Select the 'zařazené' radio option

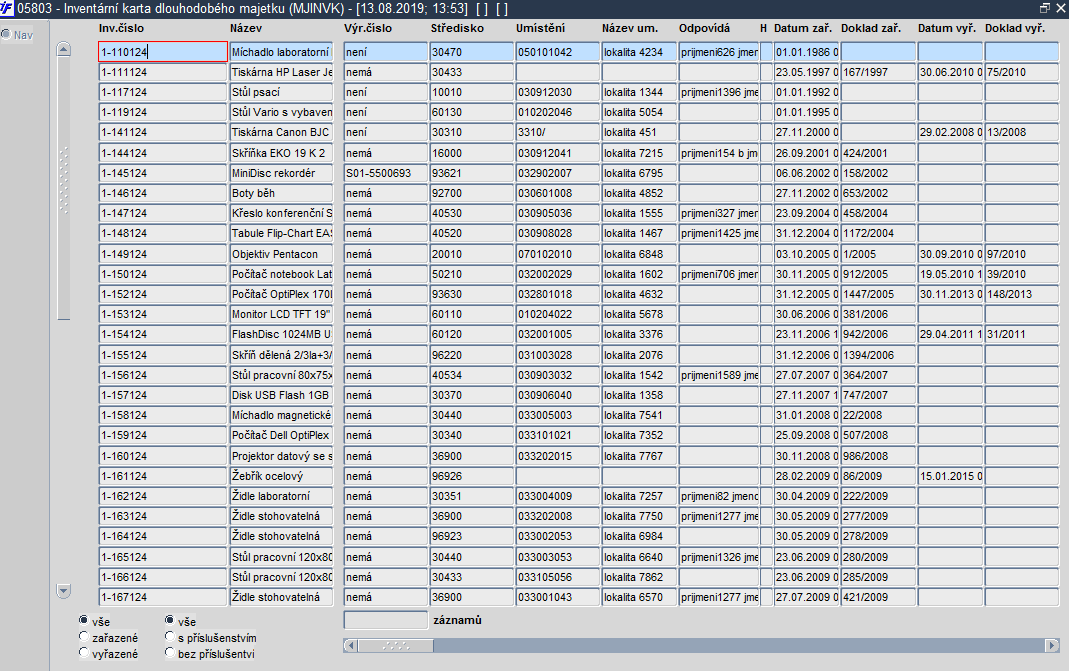click(84, 637)
